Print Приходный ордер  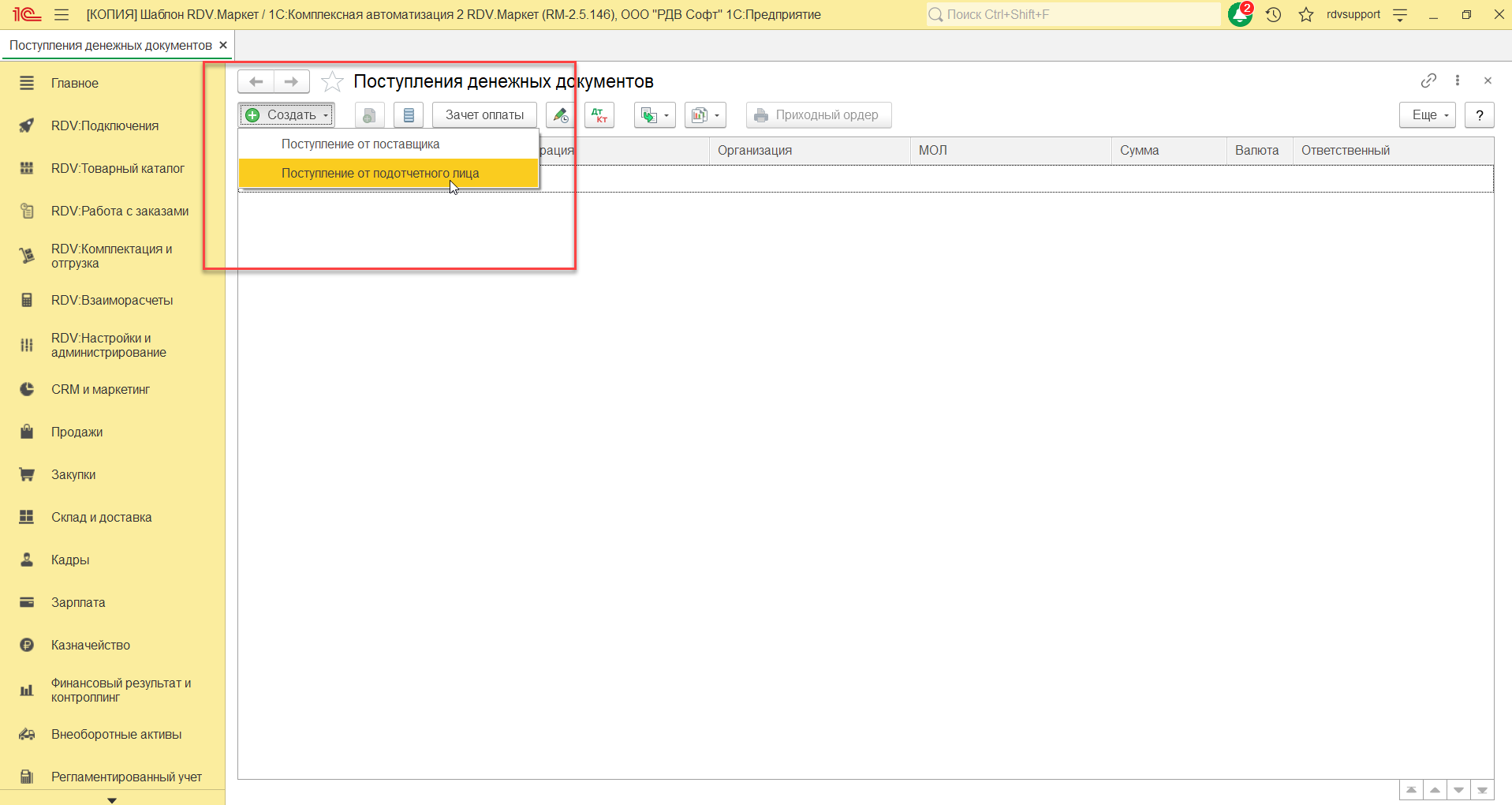(x=819, y=115)
